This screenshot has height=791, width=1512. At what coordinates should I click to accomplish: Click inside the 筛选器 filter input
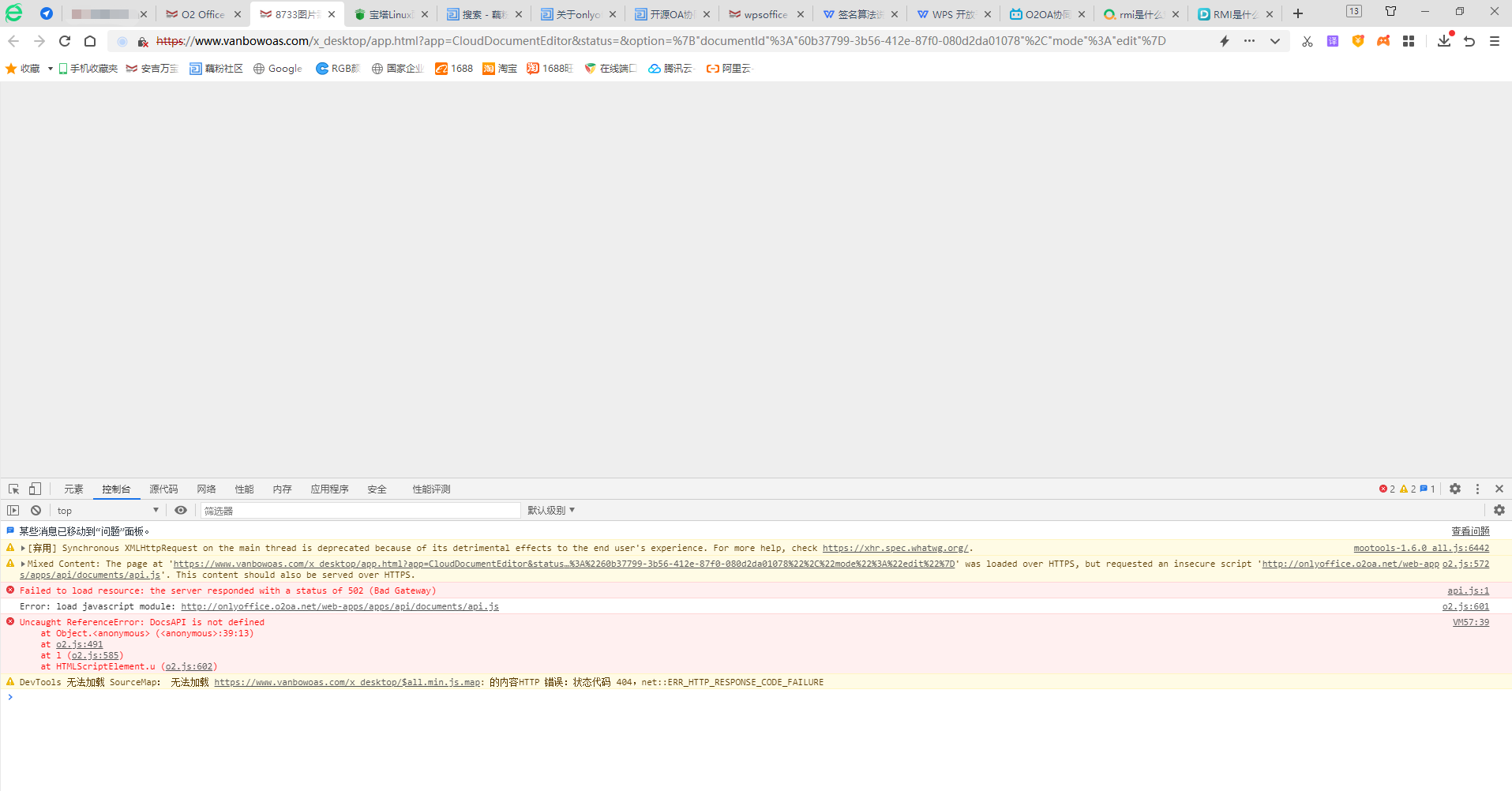coord(360,510)
